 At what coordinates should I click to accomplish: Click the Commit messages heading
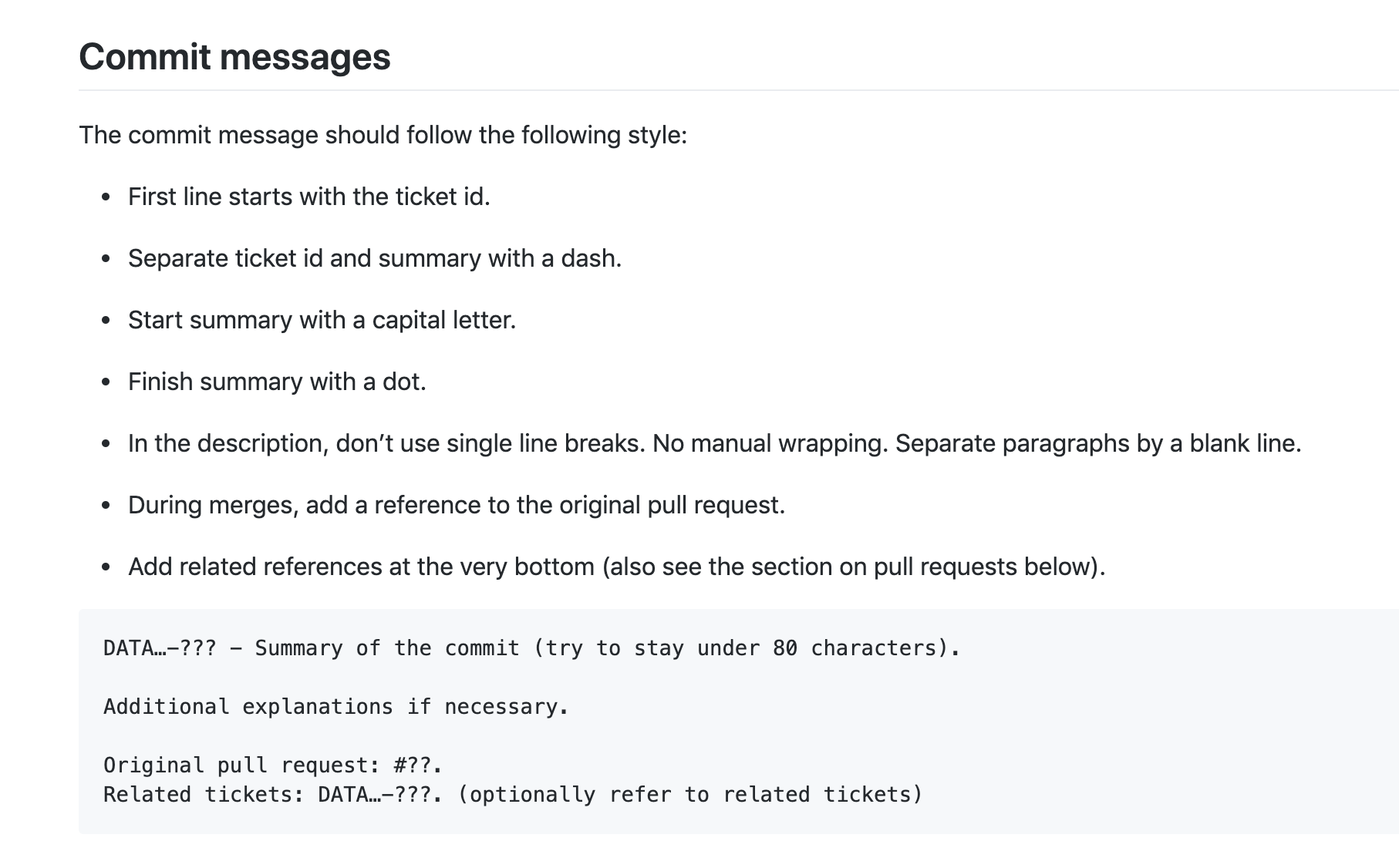[x=234, y=57]
